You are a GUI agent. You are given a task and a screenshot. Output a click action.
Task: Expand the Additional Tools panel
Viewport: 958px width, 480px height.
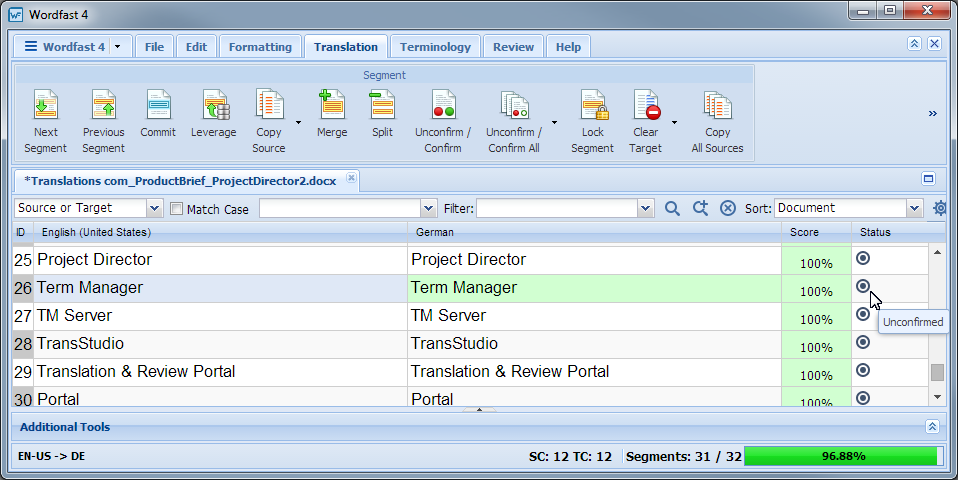point(932,426)
